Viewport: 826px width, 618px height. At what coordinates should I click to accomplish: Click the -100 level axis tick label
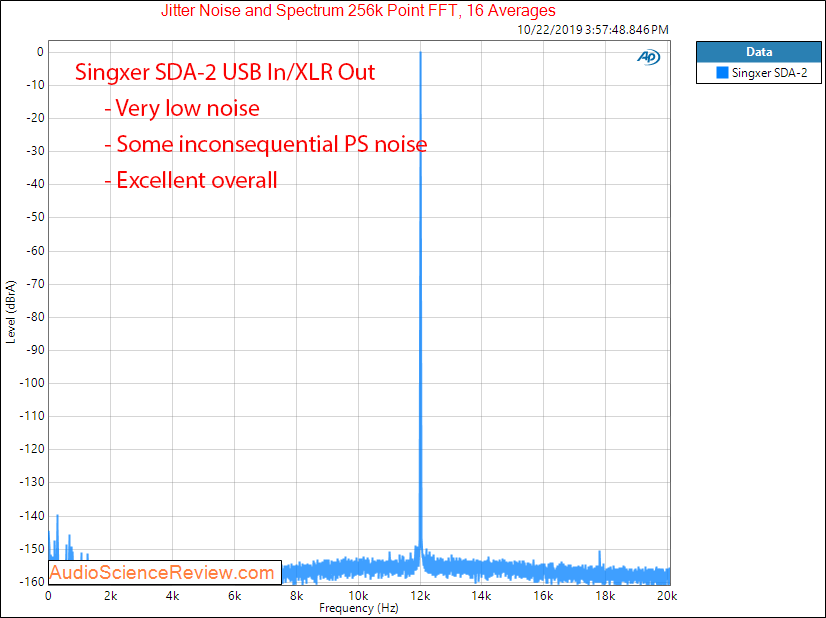tap(32, 383)
